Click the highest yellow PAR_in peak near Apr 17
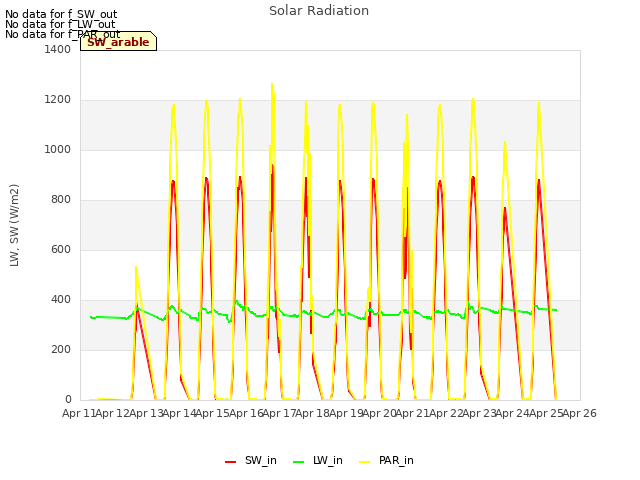This screenshot has height=480, width=640. (272, 84)
